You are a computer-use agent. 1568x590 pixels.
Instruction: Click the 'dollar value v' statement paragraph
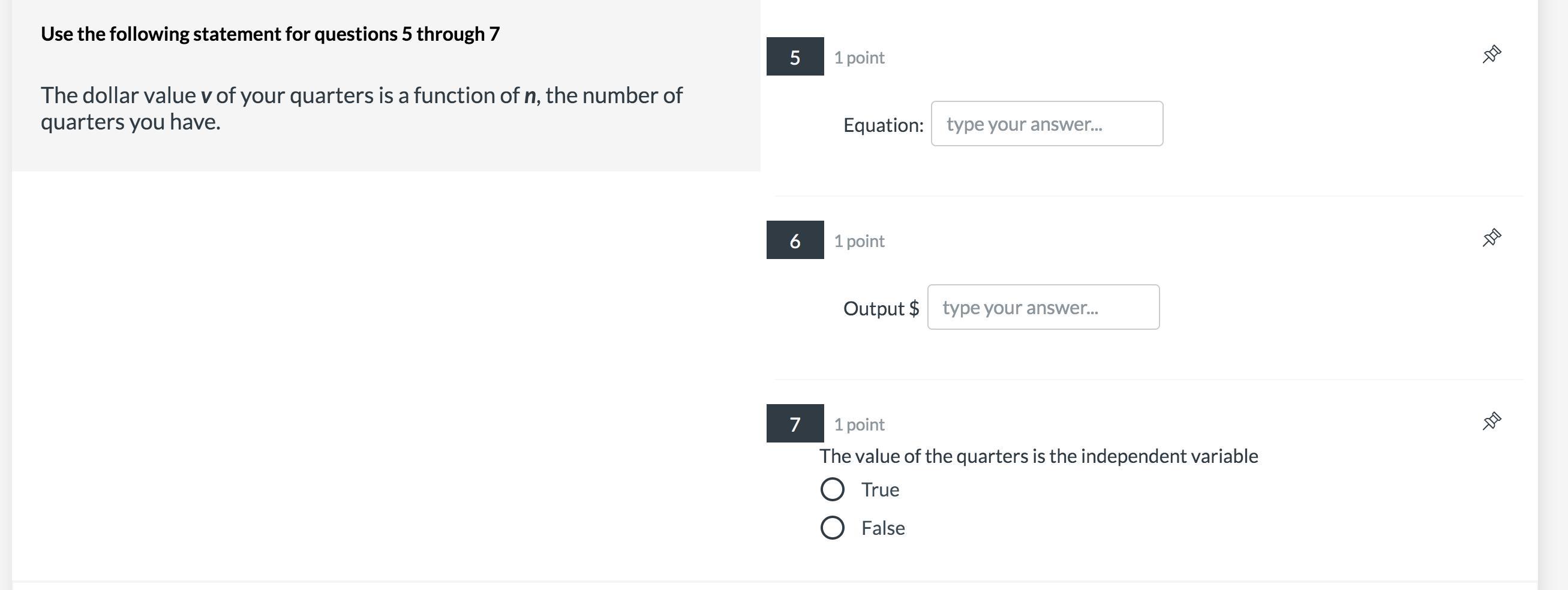pos(362,109)
